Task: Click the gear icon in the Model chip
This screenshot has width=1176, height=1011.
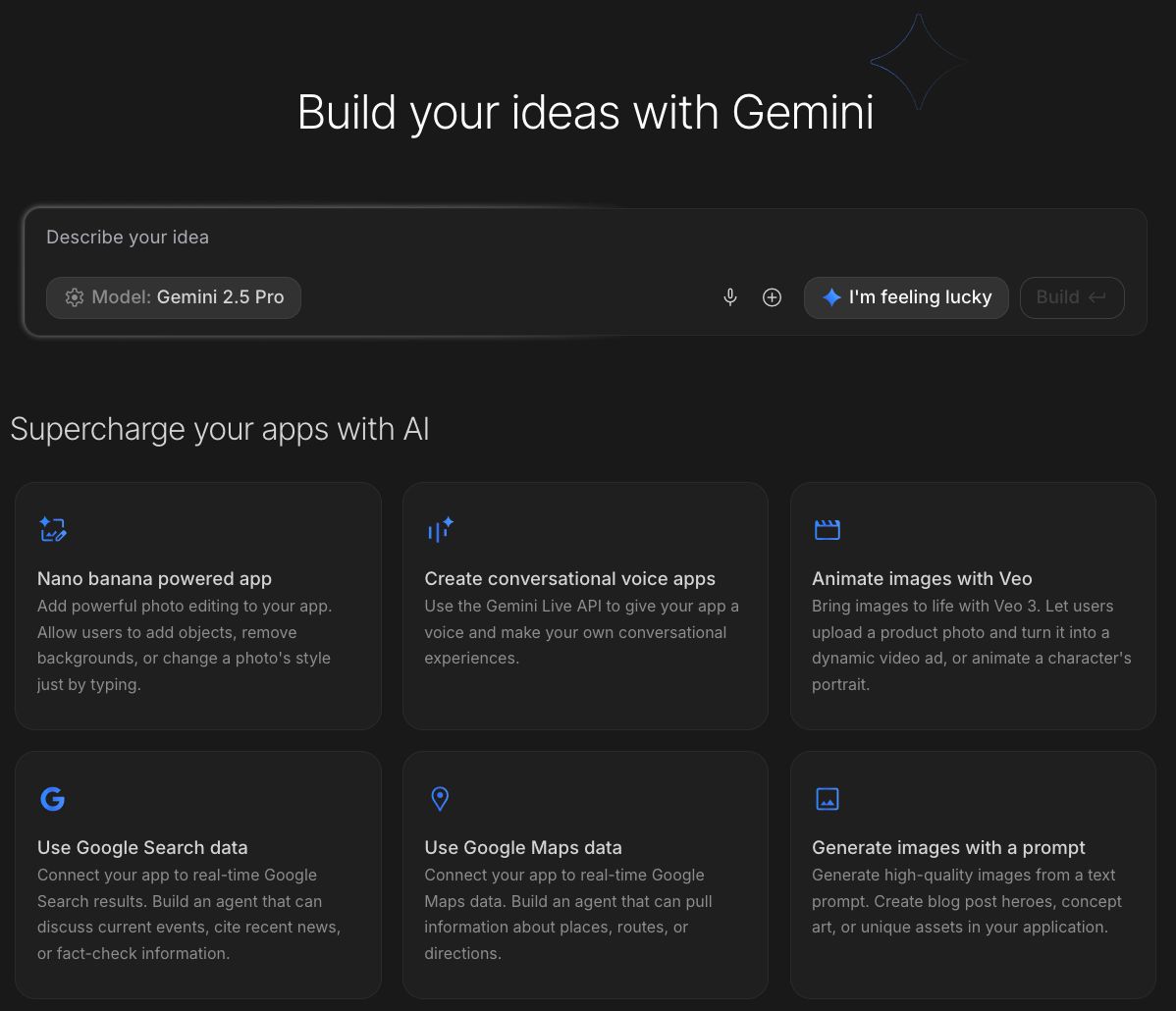Action: (x=75, y=297)
